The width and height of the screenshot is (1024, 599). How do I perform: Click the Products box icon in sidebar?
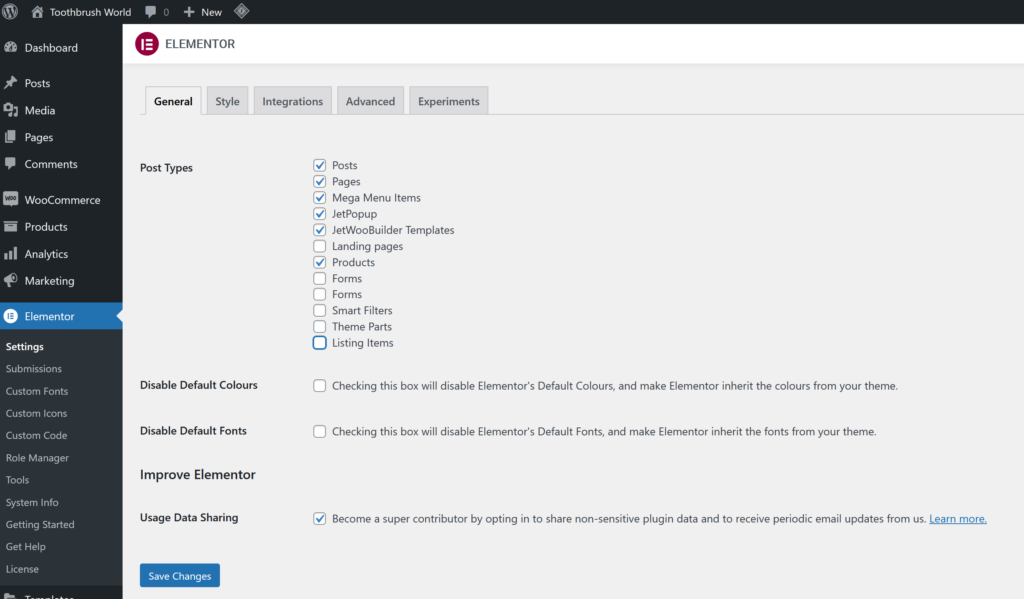coord(10,226)
